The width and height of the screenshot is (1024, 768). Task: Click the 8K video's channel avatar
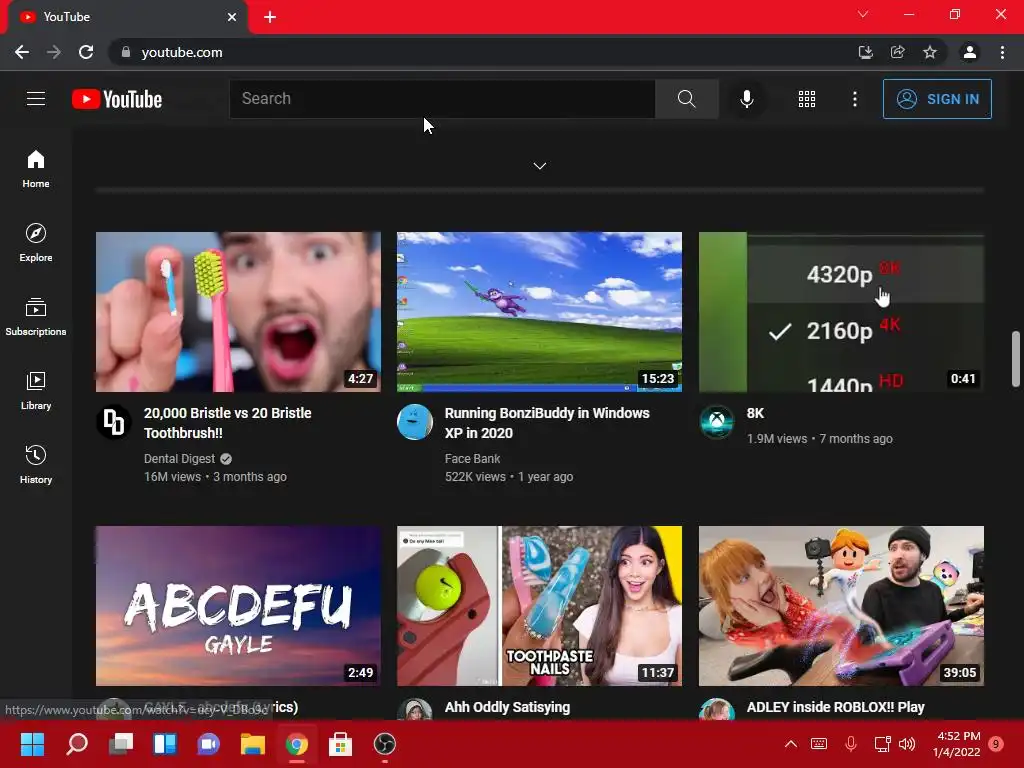[716, 422]
